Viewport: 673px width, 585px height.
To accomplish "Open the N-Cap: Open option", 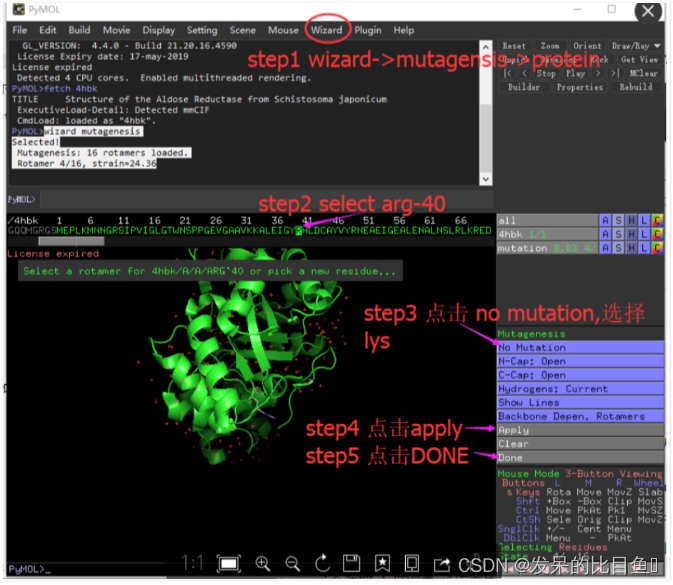I will tap(580, 361).
